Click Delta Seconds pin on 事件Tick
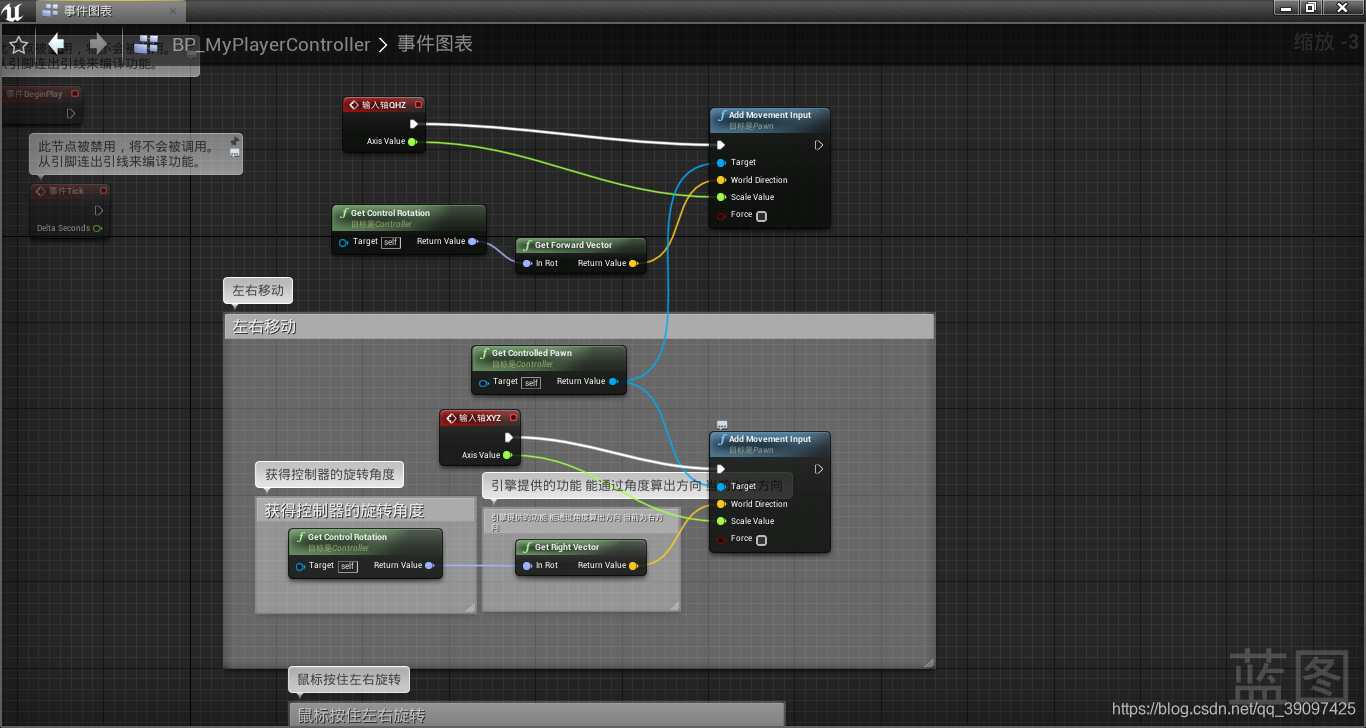This screenshot has height=728, width=1366. click(97, 228)
